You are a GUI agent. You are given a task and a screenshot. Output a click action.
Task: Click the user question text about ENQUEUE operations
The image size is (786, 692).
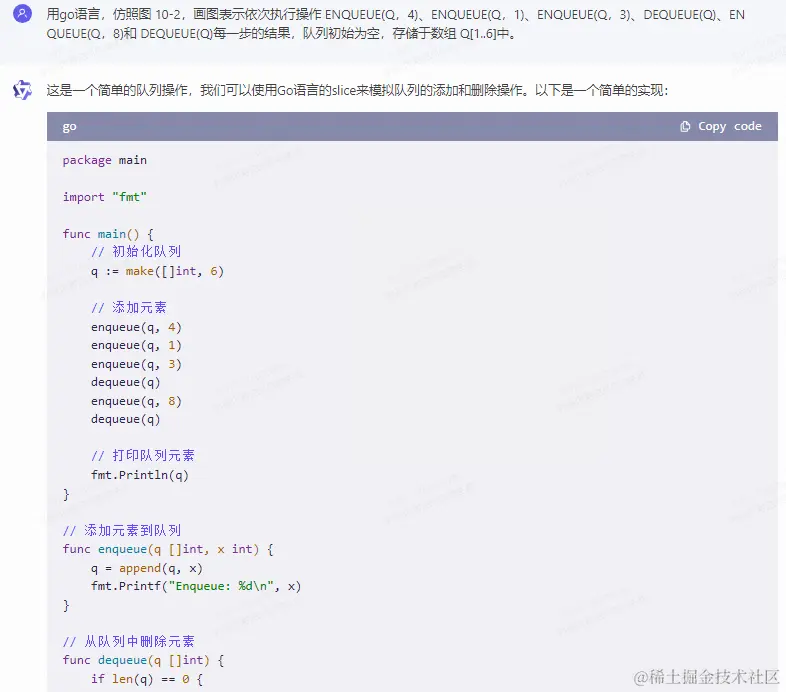pyautogui.click(x=396, y=24)
